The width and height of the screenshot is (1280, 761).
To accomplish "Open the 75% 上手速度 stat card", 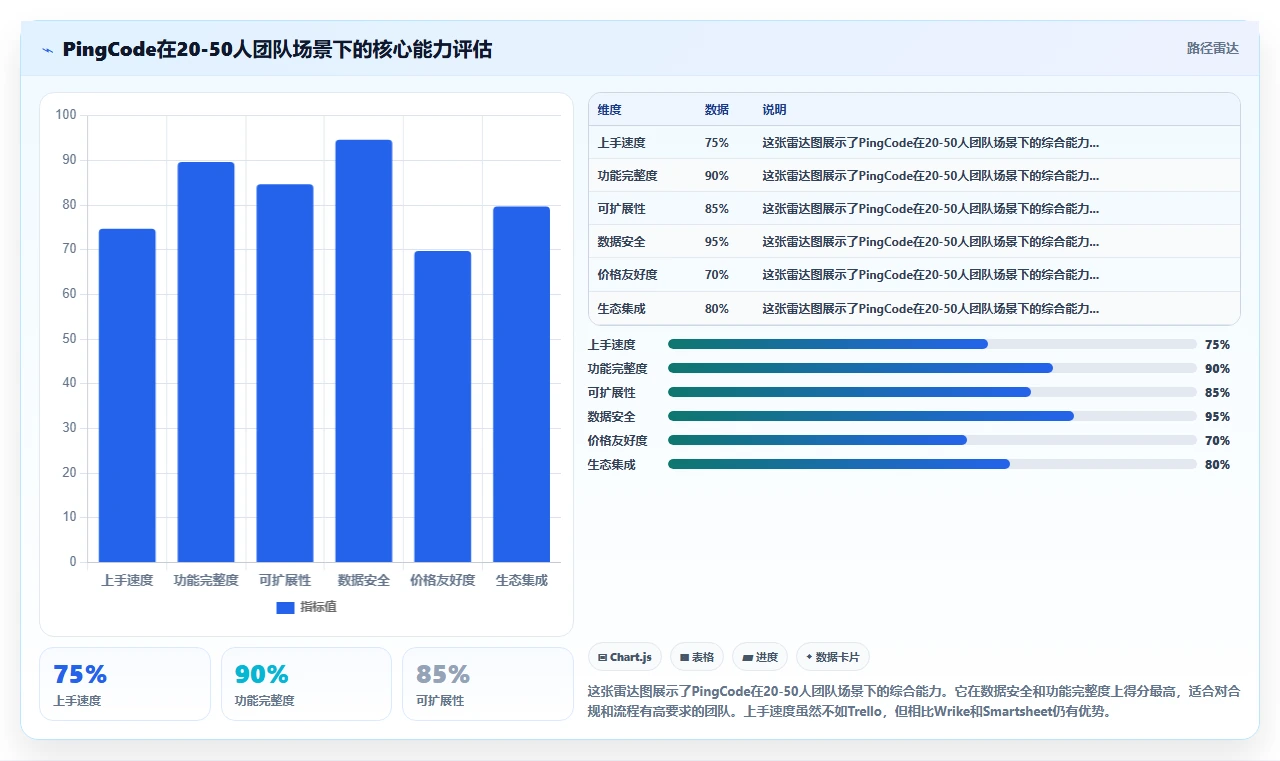I will (125, 684).
